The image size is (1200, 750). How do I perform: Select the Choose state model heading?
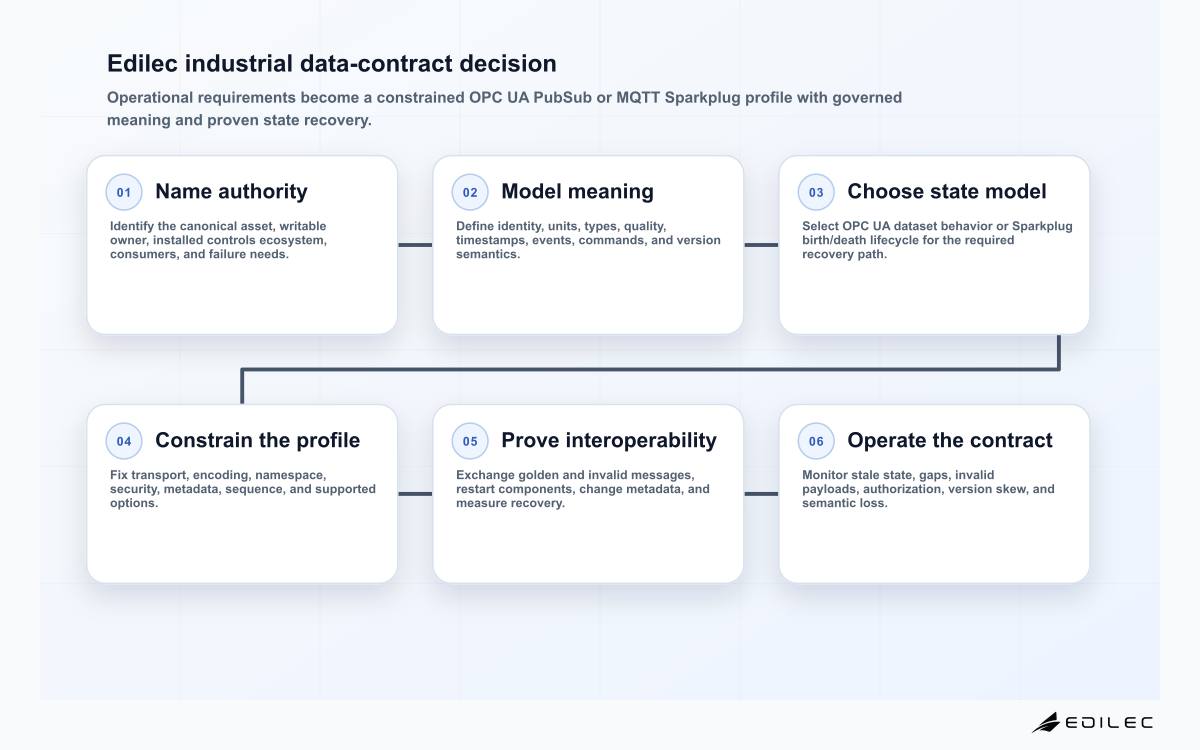[947, 191]
